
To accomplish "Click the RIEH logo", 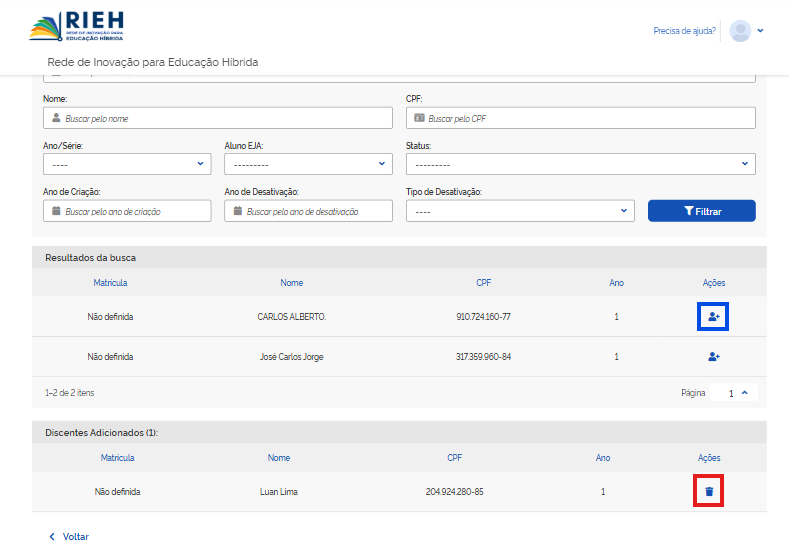I will (77, 28).
